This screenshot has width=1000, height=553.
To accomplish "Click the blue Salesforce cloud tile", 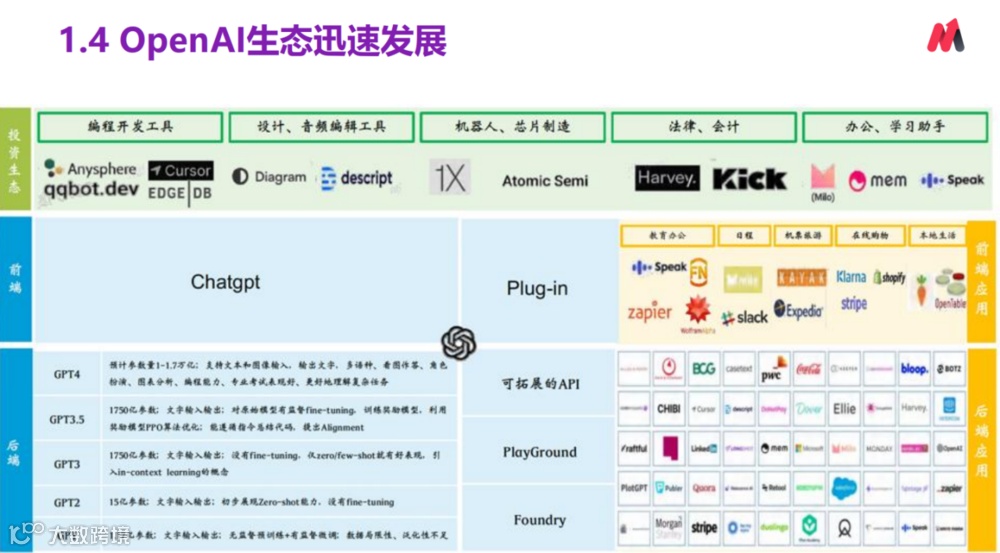I will (x=843, y=489).
